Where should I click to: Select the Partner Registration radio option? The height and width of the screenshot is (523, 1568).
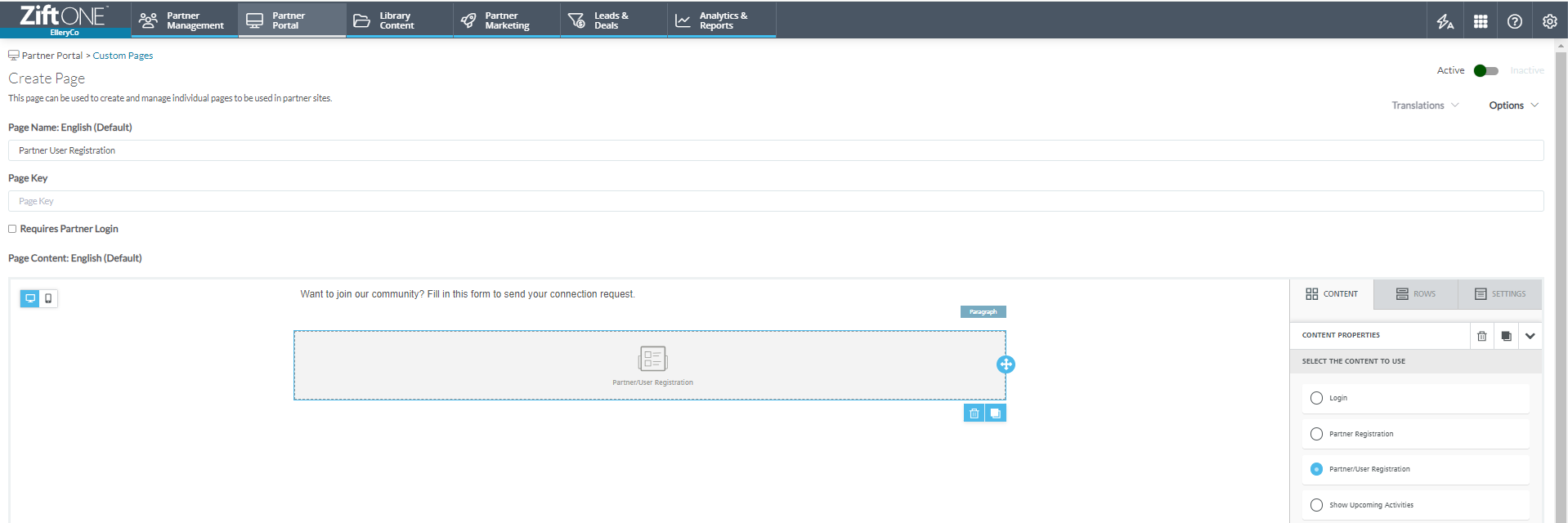1316,434
